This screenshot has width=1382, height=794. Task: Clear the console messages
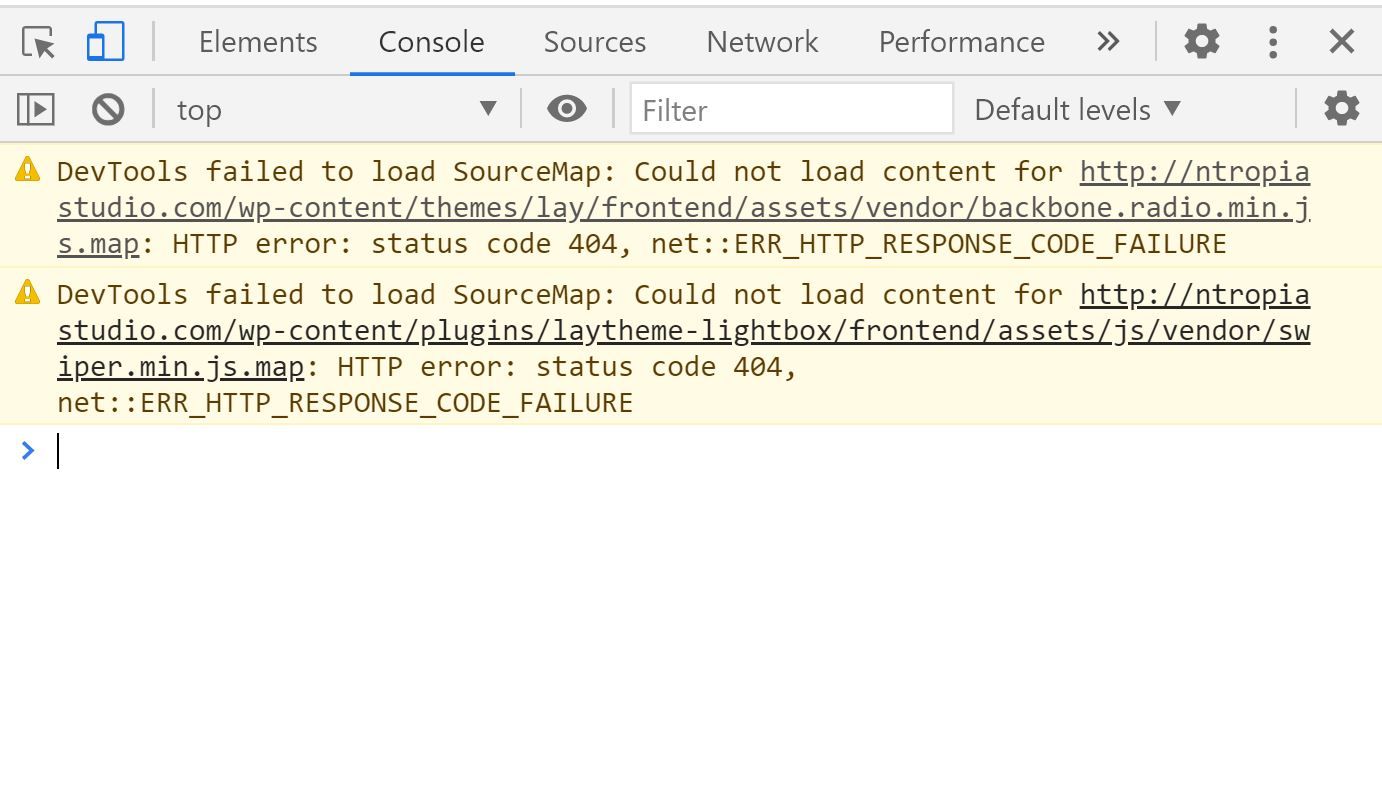(109, 109)
